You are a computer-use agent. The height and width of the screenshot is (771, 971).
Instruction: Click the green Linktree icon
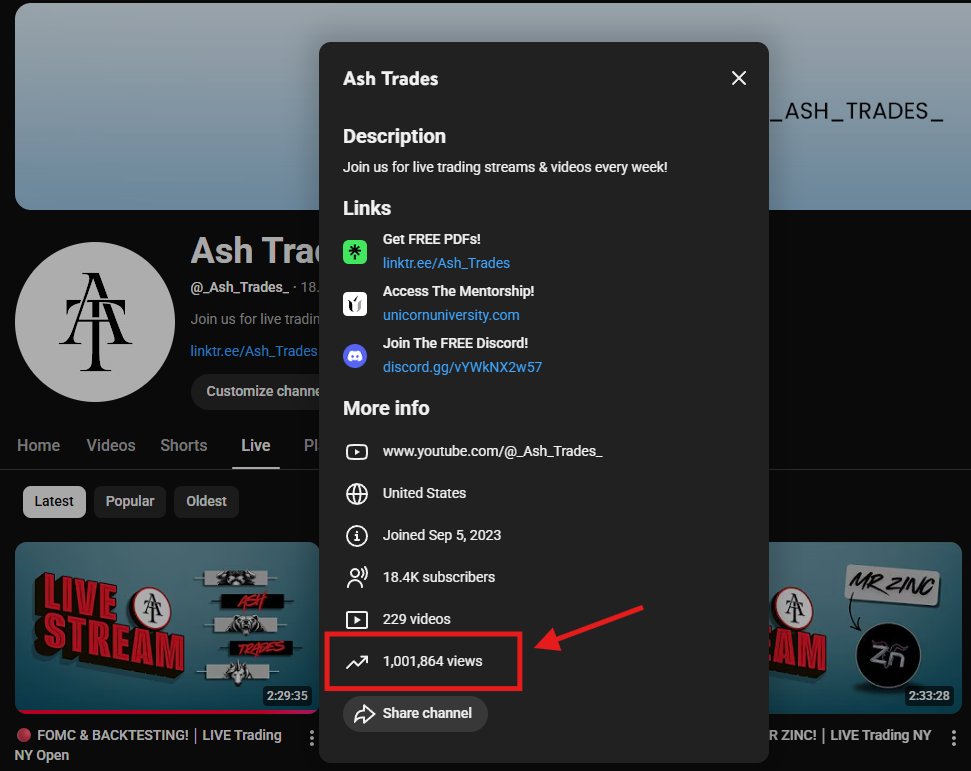355,251
